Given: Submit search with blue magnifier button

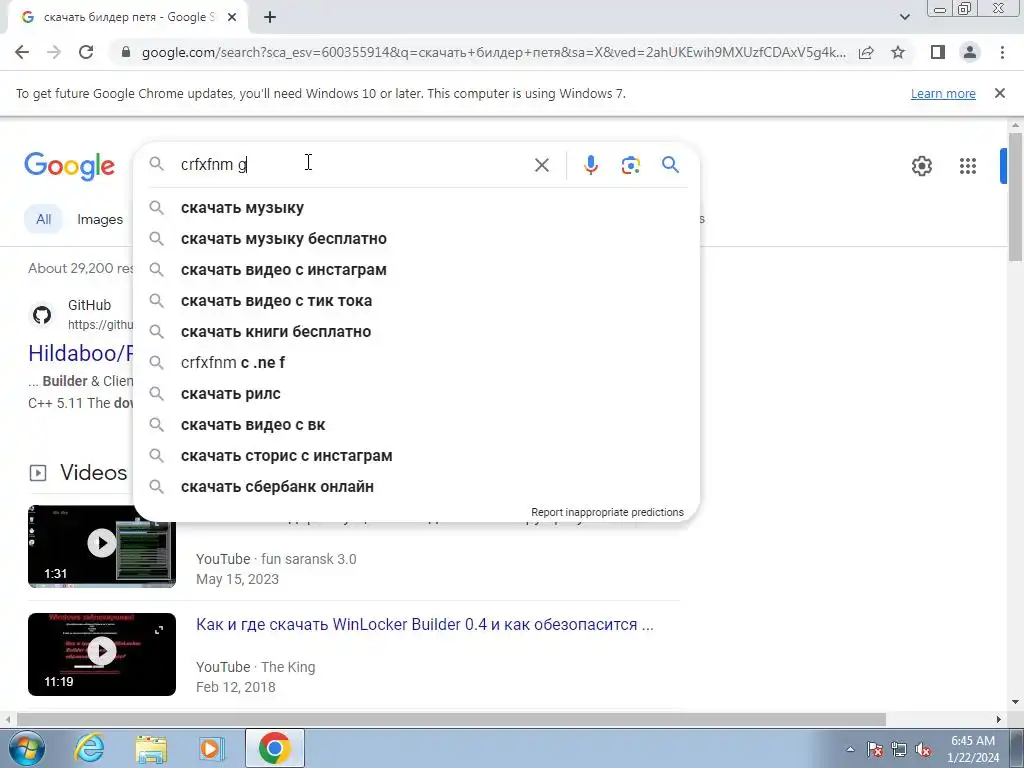Looking at the screenshot, I should [x=670, y=165].
